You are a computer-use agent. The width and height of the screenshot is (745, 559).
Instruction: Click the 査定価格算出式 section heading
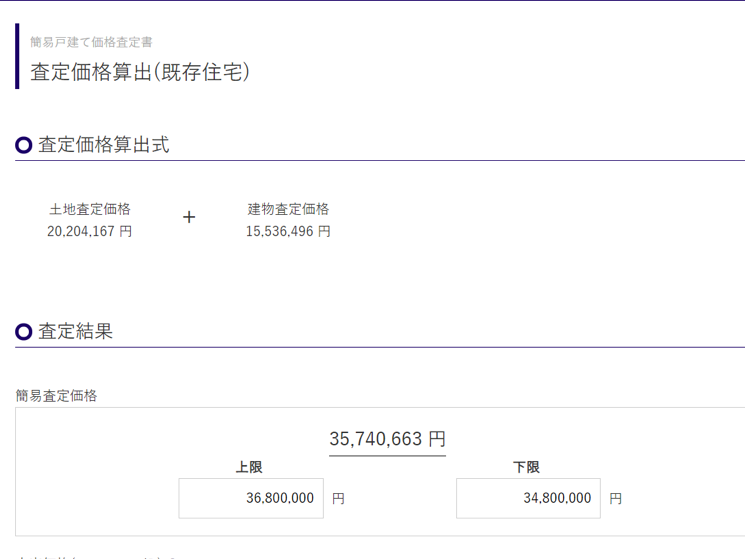pos(103,145)
